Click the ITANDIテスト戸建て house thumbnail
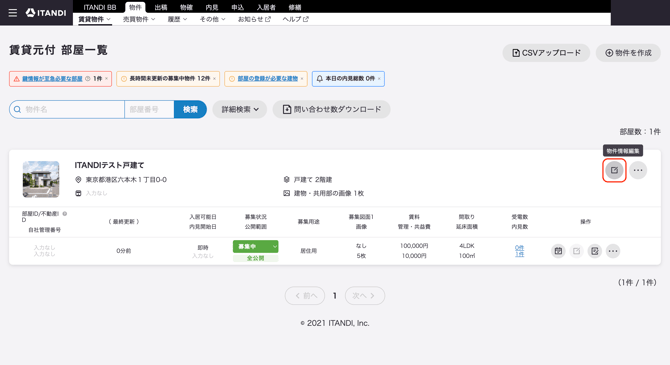 [x=41, y=179]
